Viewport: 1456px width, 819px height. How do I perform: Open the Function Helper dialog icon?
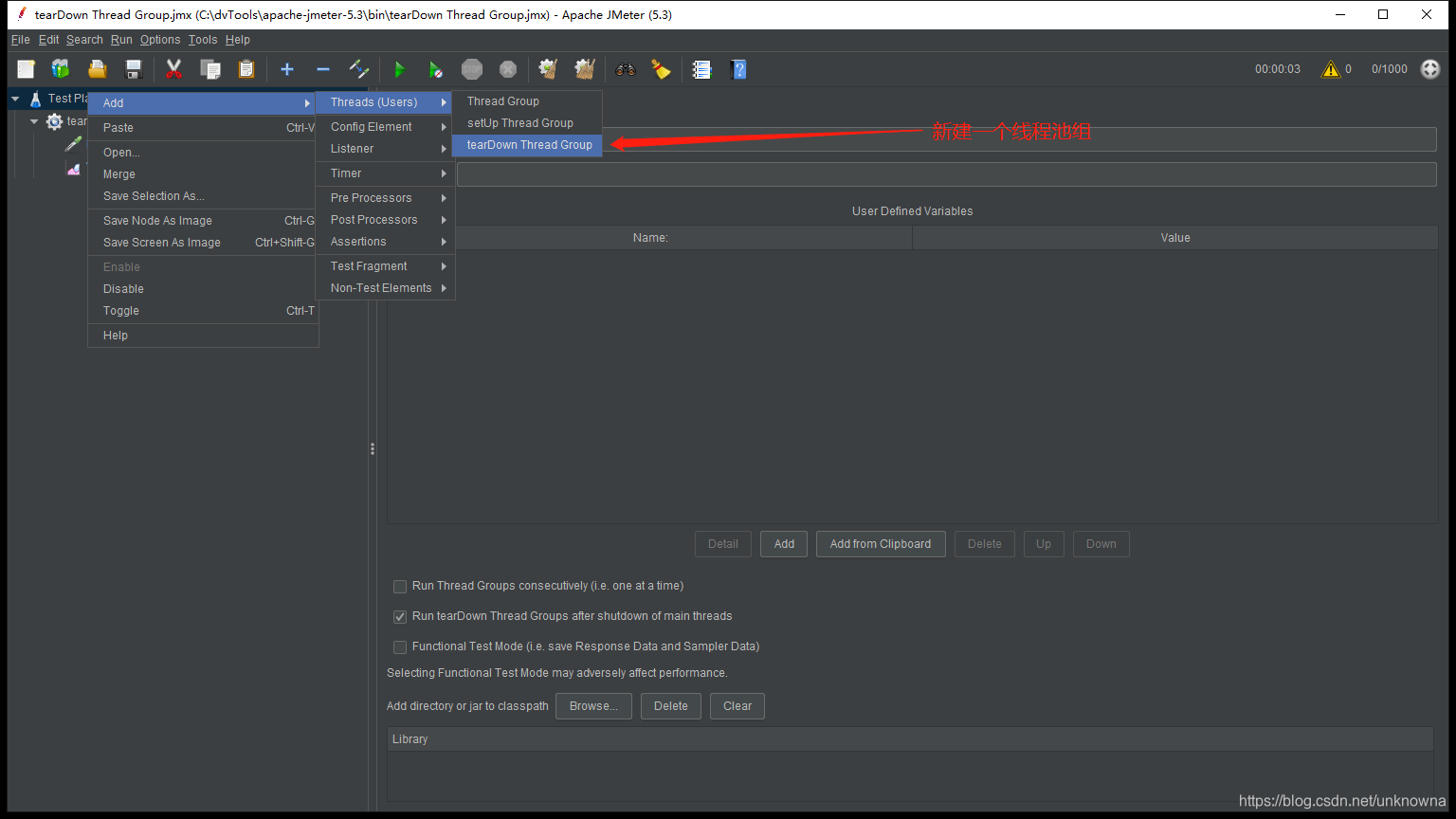click(701, 69)
